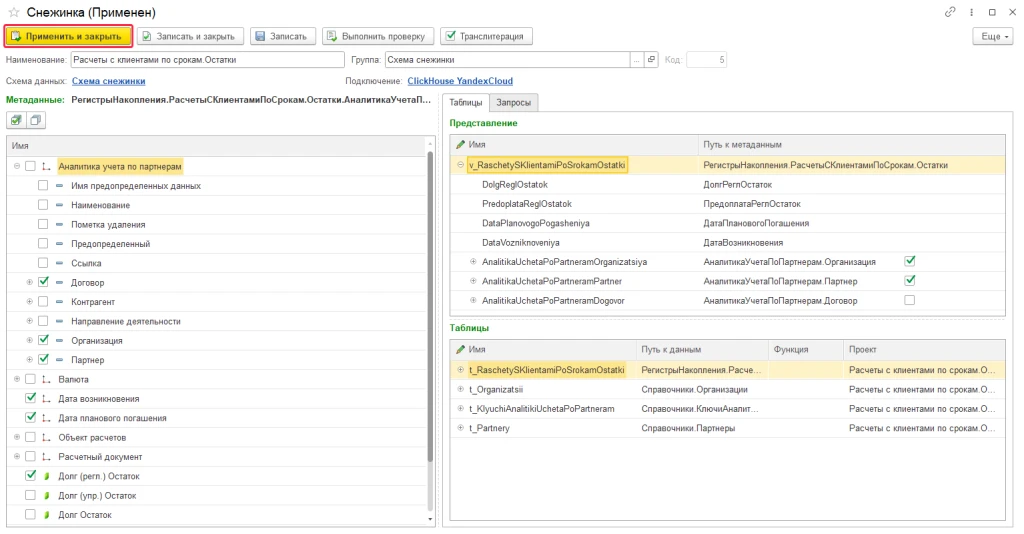Select the Таблицы tab
Viewport: 1024px width, 534px height.
465,102
